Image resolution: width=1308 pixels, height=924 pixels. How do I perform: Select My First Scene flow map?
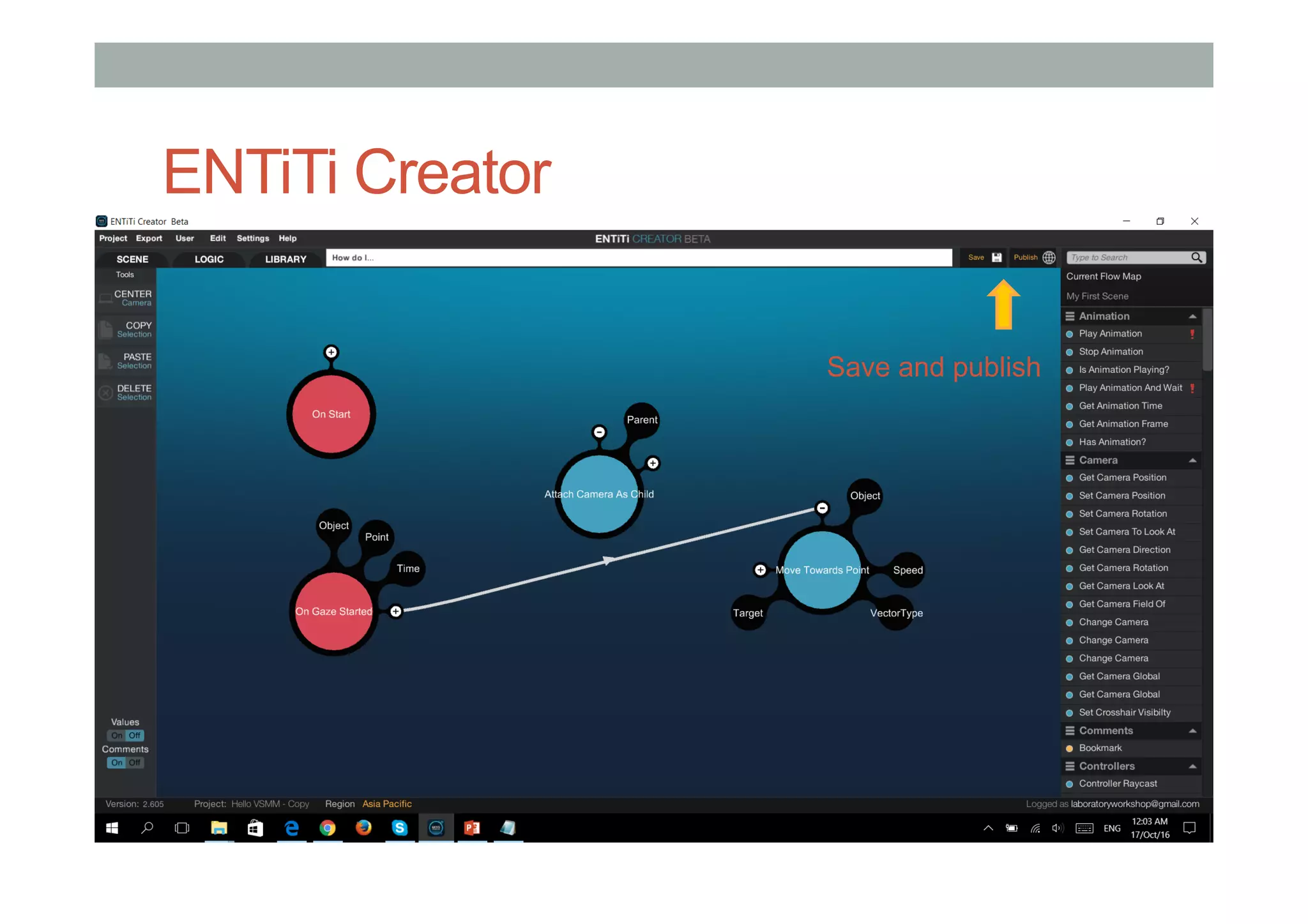click(x=1097, y=296)
